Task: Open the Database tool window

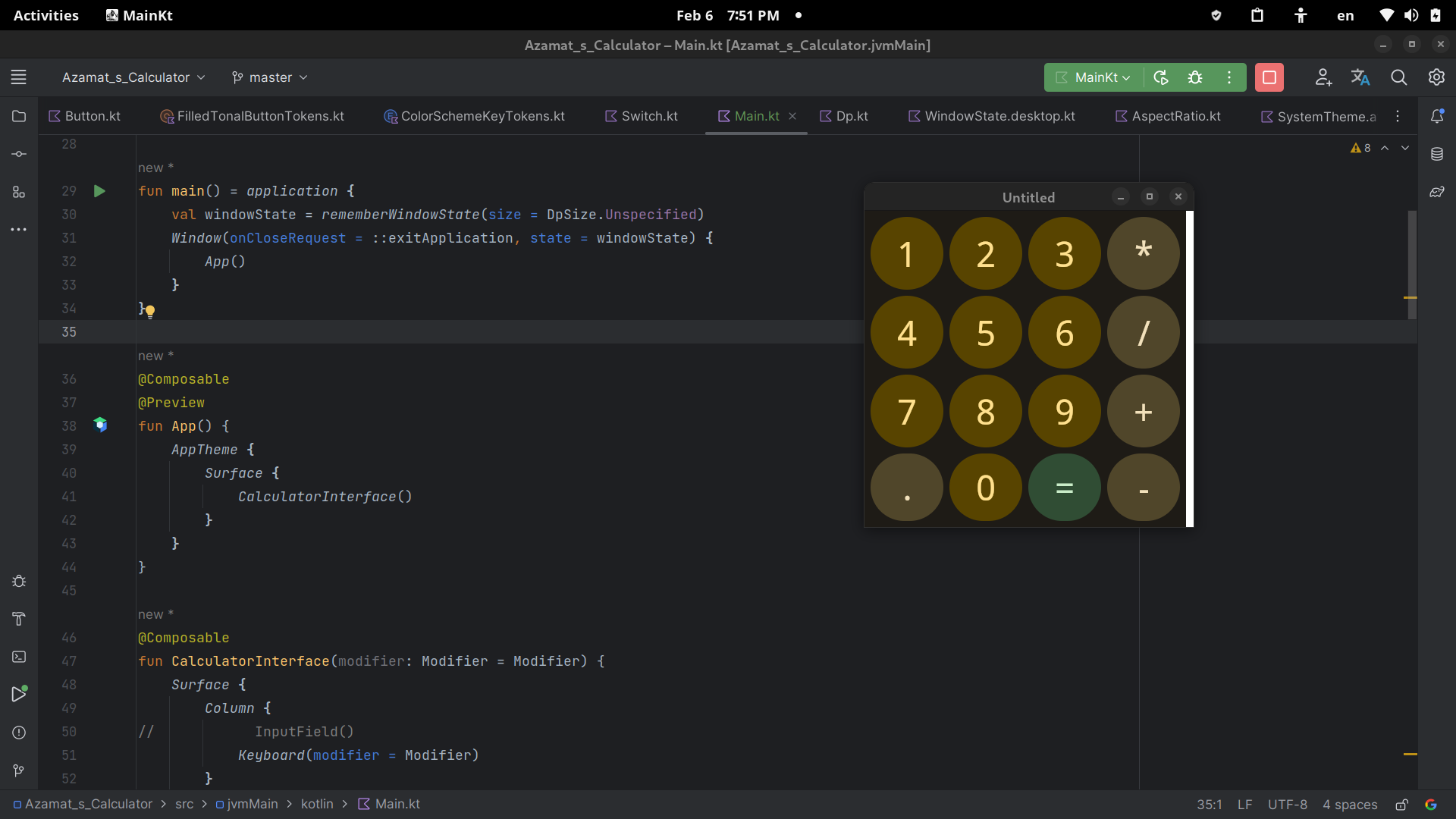Action: pyautogui.click(x=1437, y=154)
